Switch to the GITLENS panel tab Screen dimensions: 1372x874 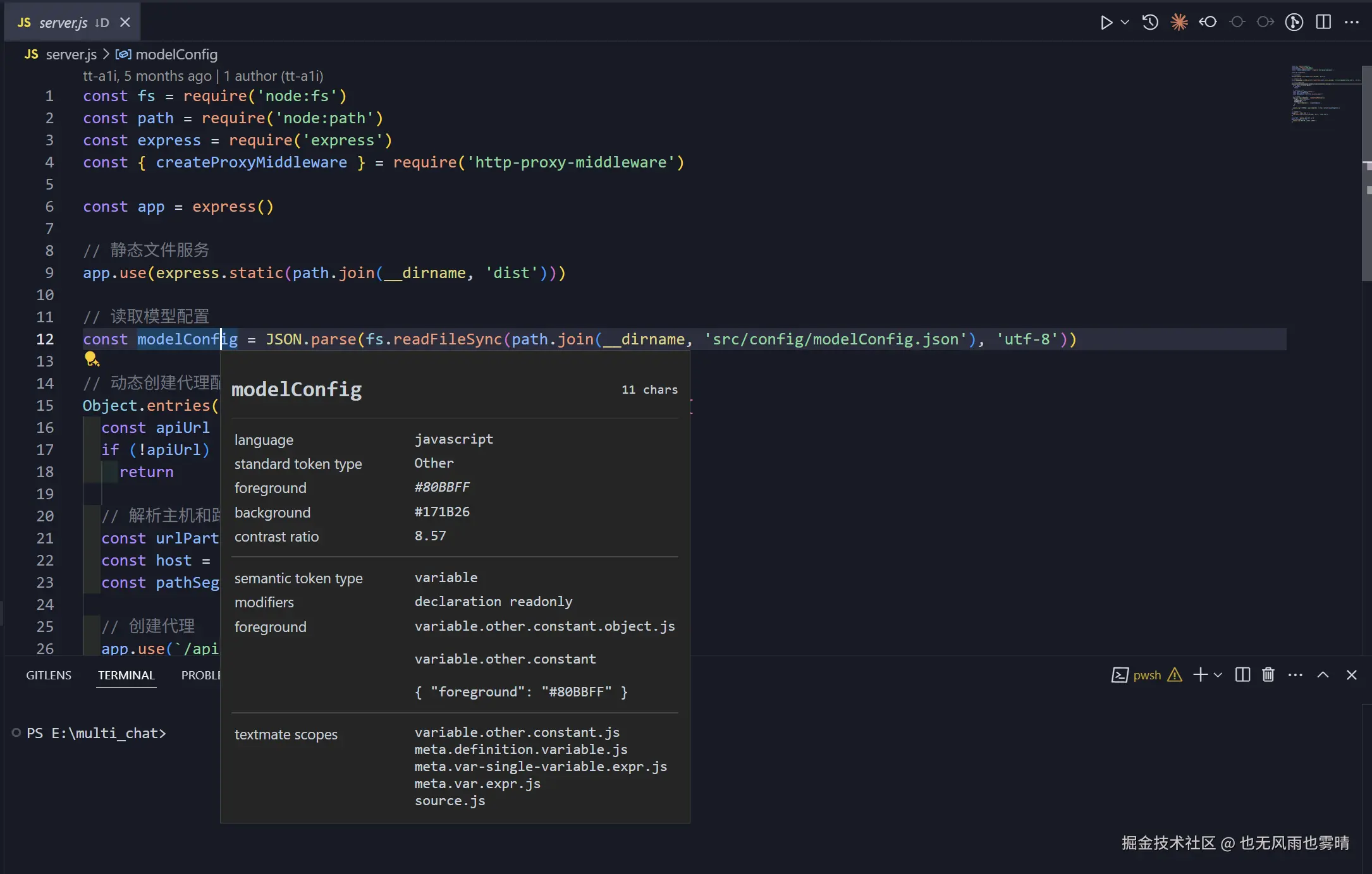(49, 675)
